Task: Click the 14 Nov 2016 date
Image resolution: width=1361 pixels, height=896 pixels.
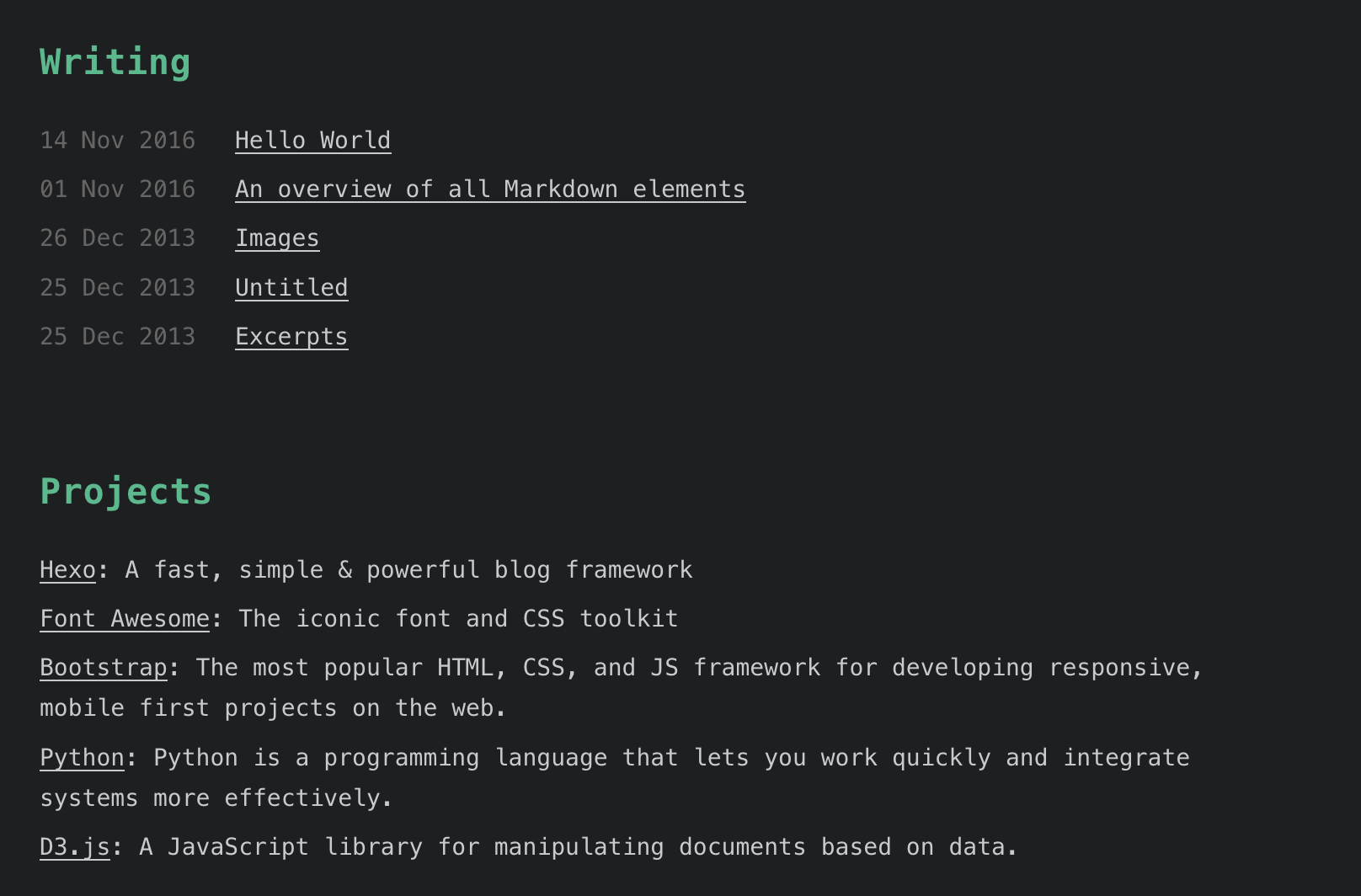Action: (117, 141)
